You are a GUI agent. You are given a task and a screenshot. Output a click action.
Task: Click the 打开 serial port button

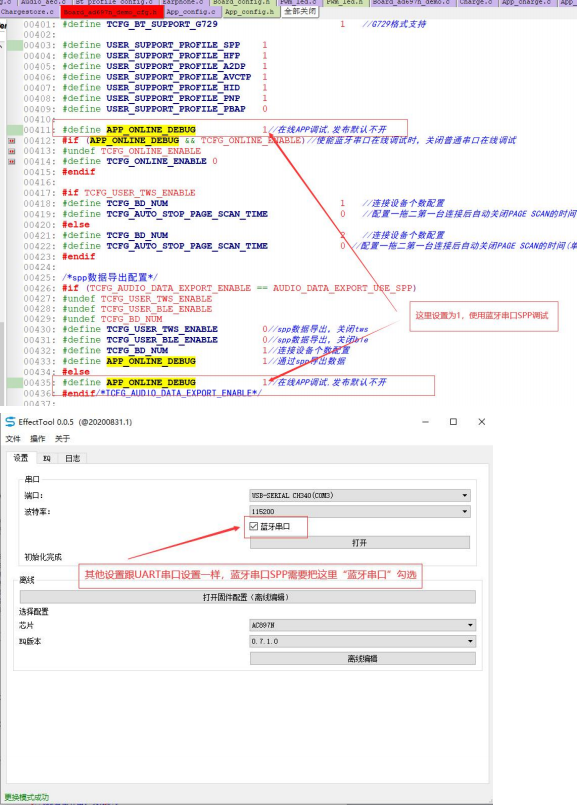[360, 543]
